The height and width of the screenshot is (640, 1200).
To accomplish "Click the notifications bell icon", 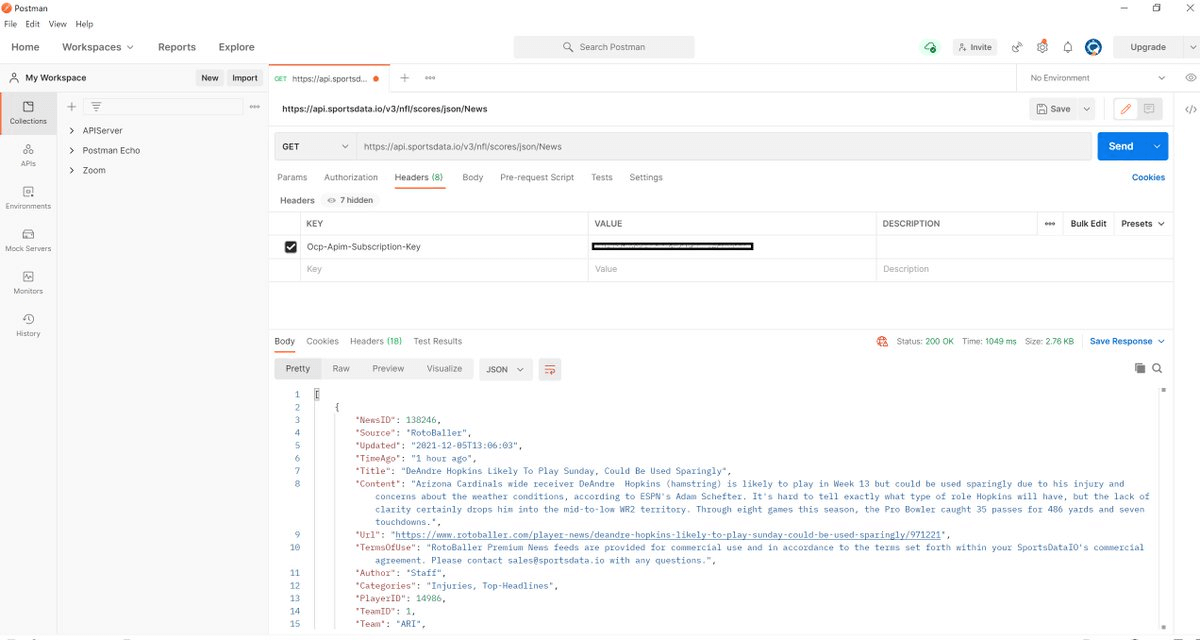I will coord(1068,47).
